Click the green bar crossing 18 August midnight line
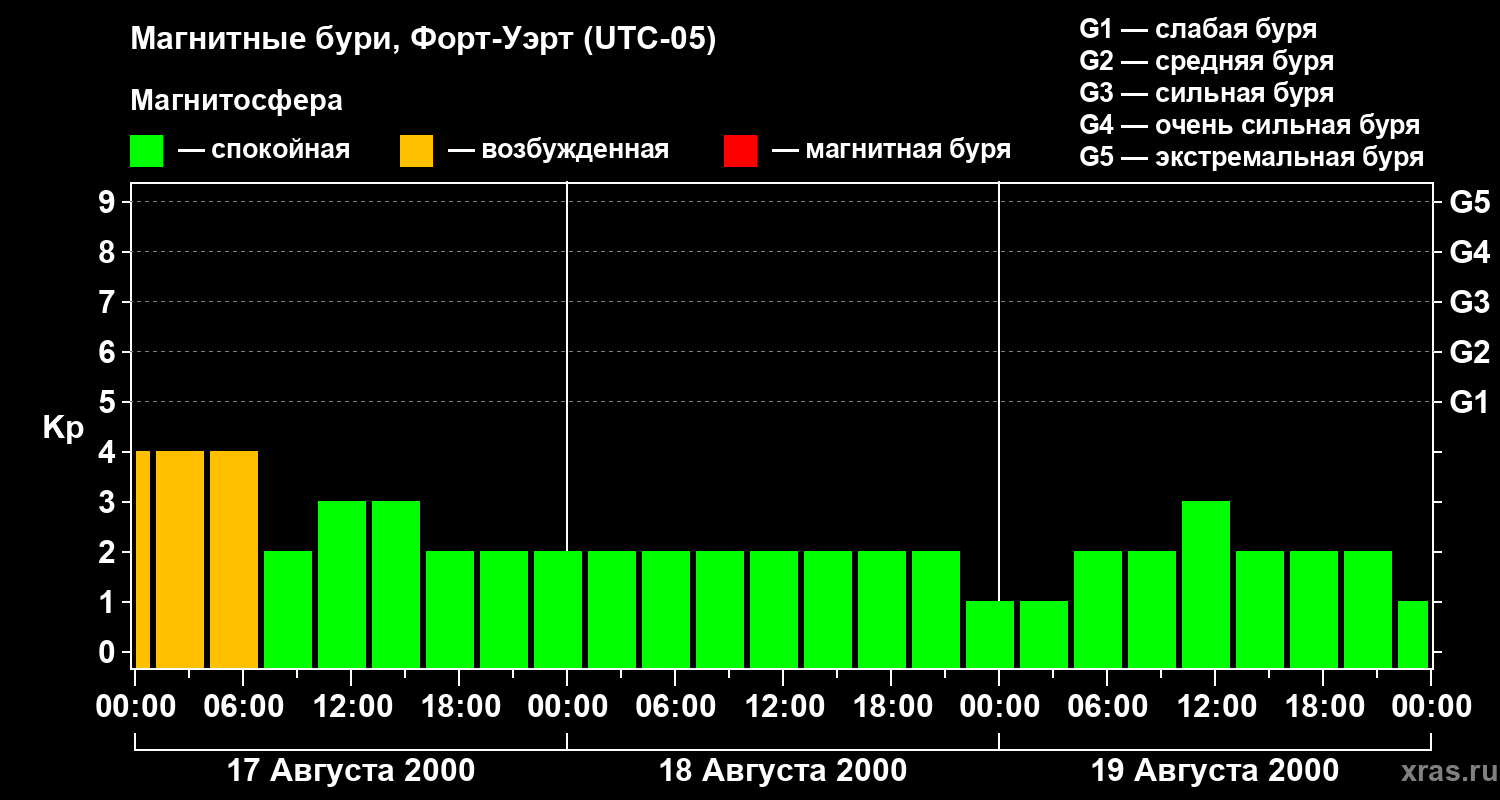The height and width of the screenshot is (800, 1500). click(x=558, y=609)
